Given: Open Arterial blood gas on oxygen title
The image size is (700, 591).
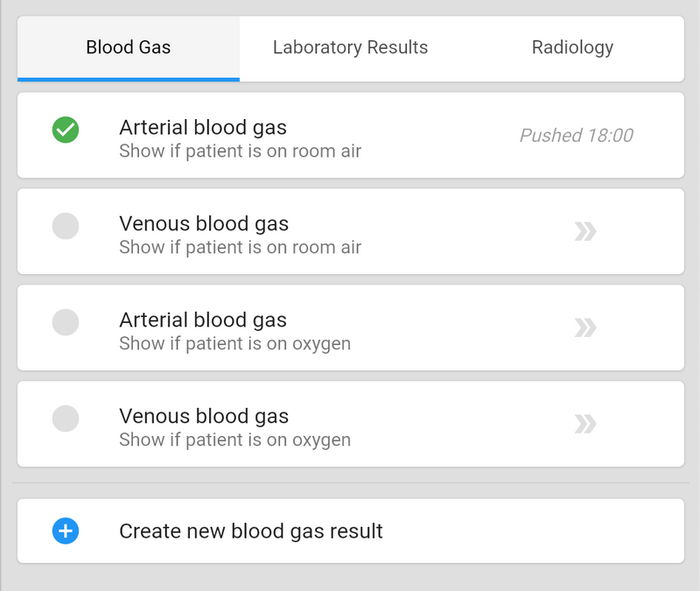Looking at the screenshot, I should click(x=203, y=319).
